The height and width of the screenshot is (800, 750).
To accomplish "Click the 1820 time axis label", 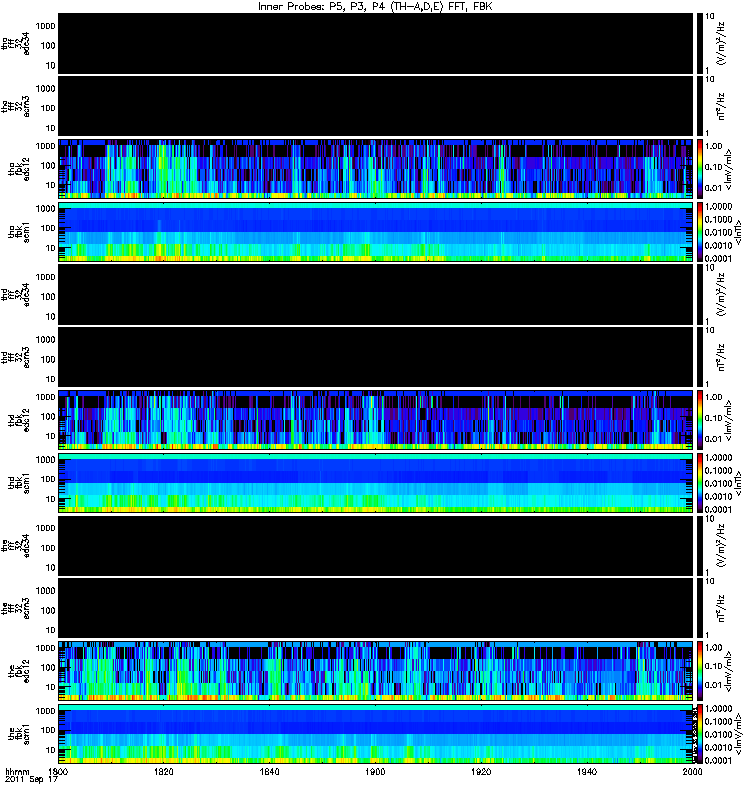I will coord(164,771).
